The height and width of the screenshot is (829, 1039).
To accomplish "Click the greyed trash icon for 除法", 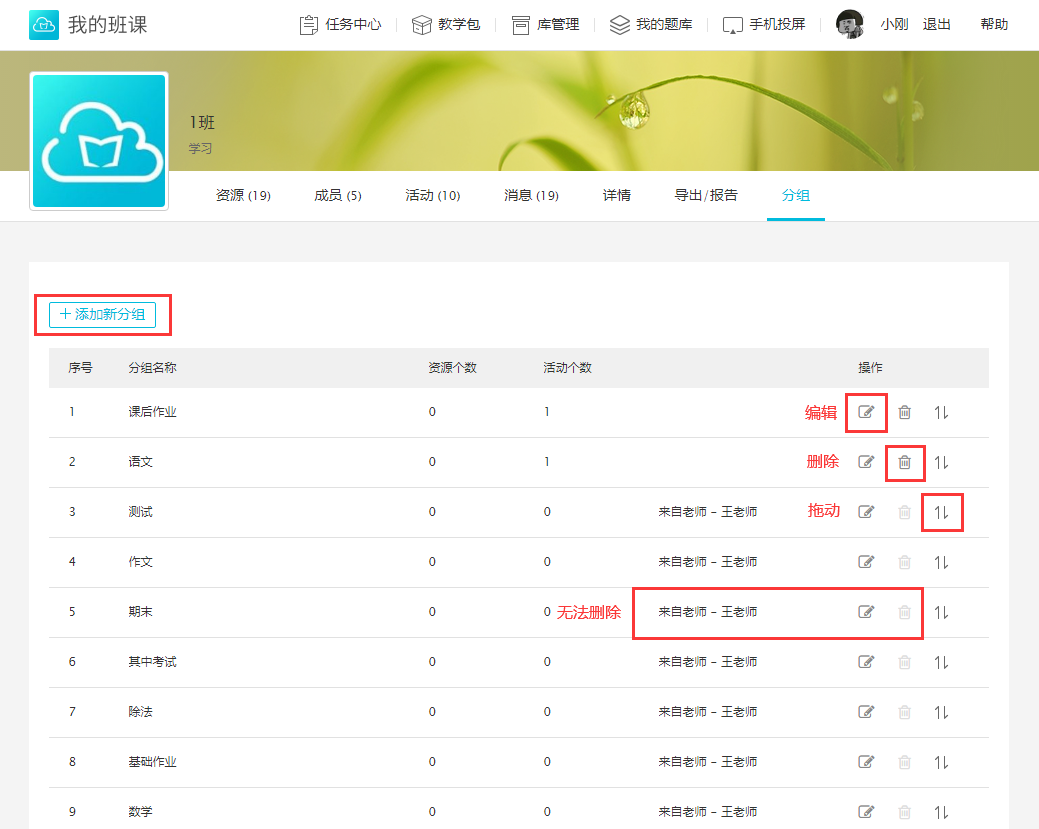I will [904, 712].
